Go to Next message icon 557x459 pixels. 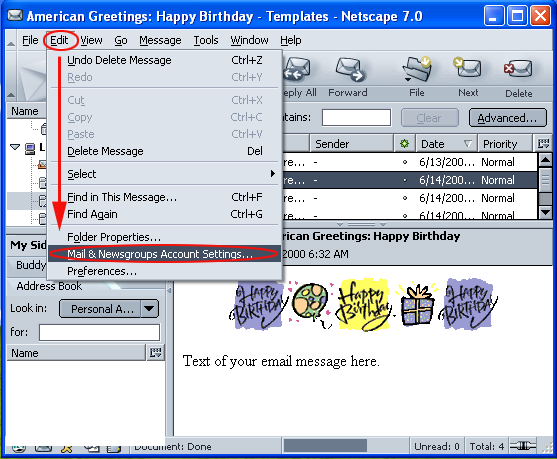click(x=467, y=68)
